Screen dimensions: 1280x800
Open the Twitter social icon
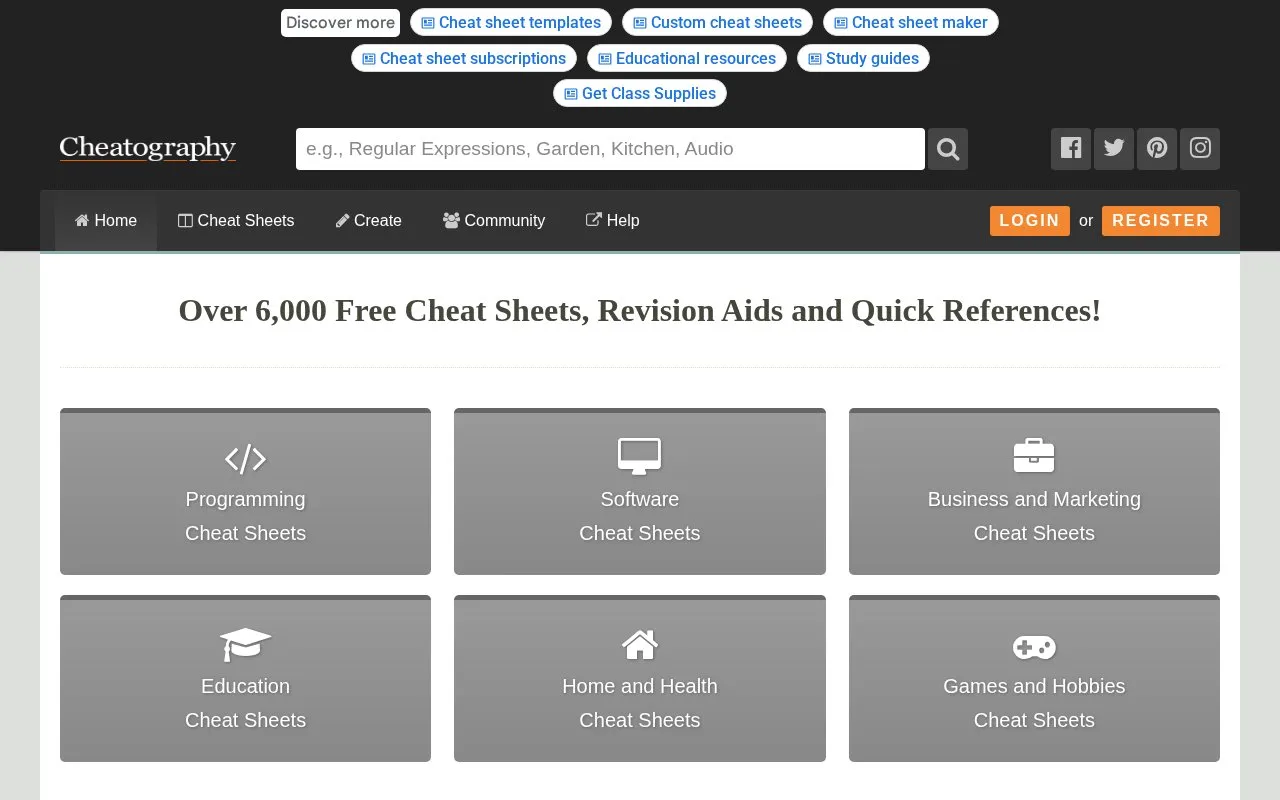click(x=1114, y=149)
